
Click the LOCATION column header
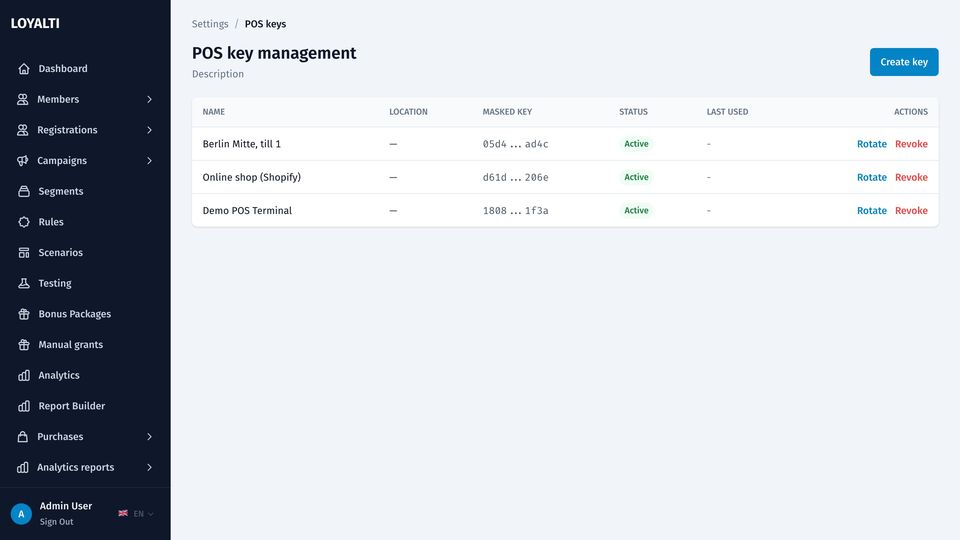[x=408, y=111]
